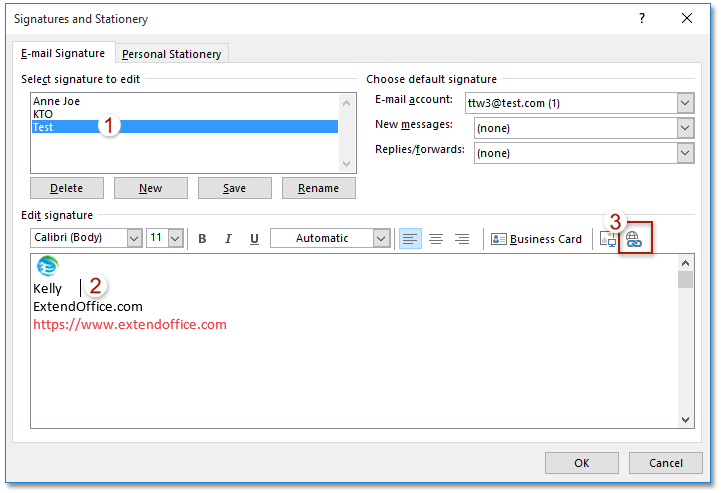The width and height of the screenshot is (723, 493).
Task: Click inside the font size field showing 11
Action: tap(157, 238)
